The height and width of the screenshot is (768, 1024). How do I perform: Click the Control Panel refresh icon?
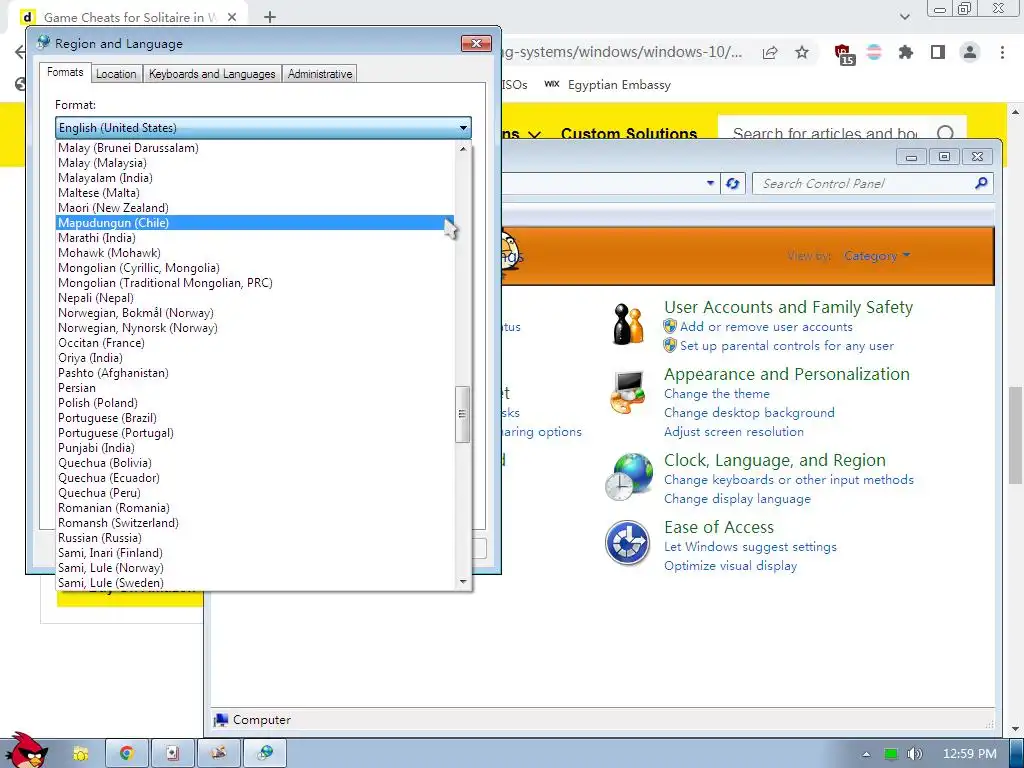click(x=732, y=184)
